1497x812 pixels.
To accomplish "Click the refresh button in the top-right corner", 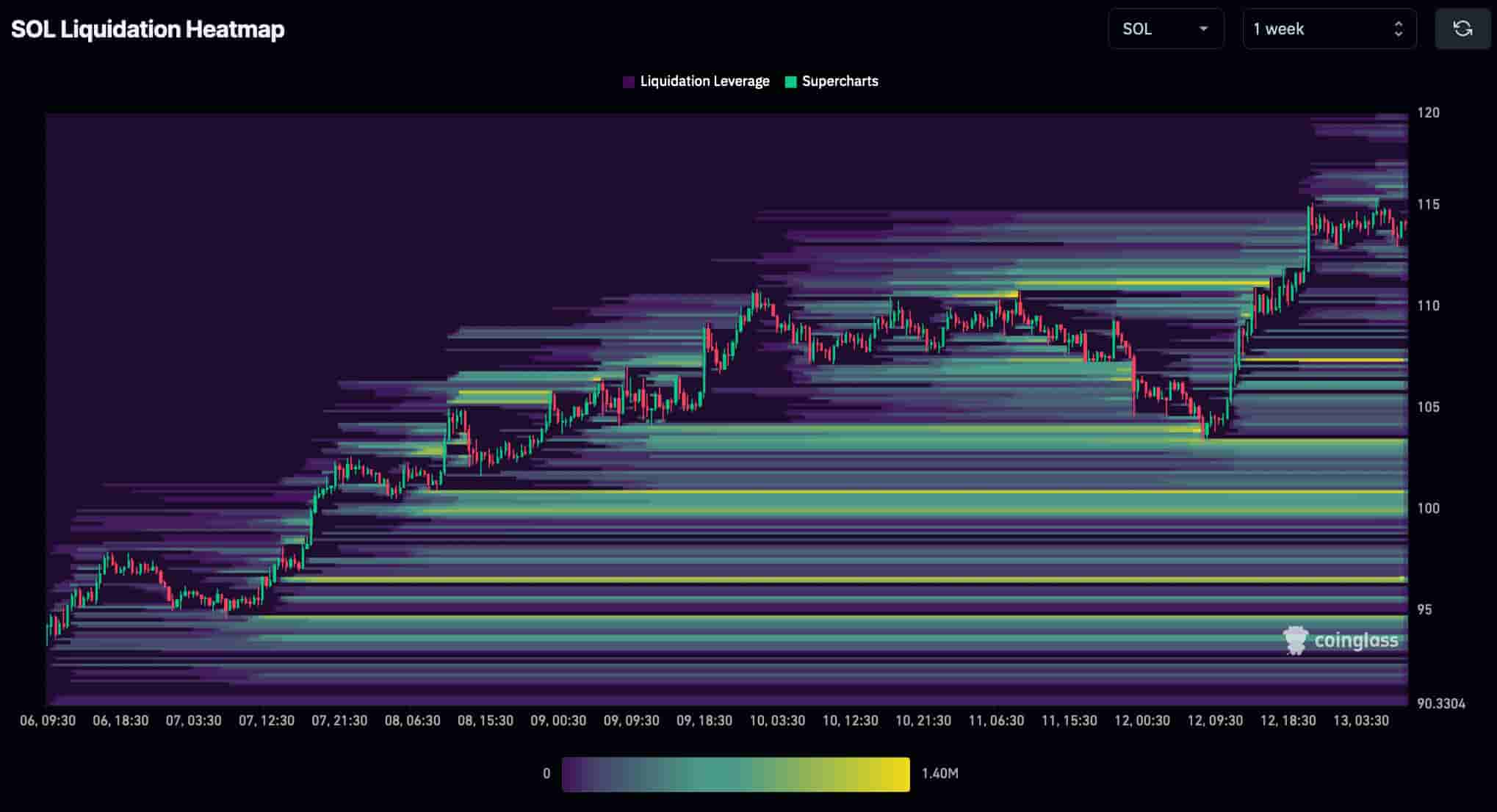I will [x=1462, y=29].
